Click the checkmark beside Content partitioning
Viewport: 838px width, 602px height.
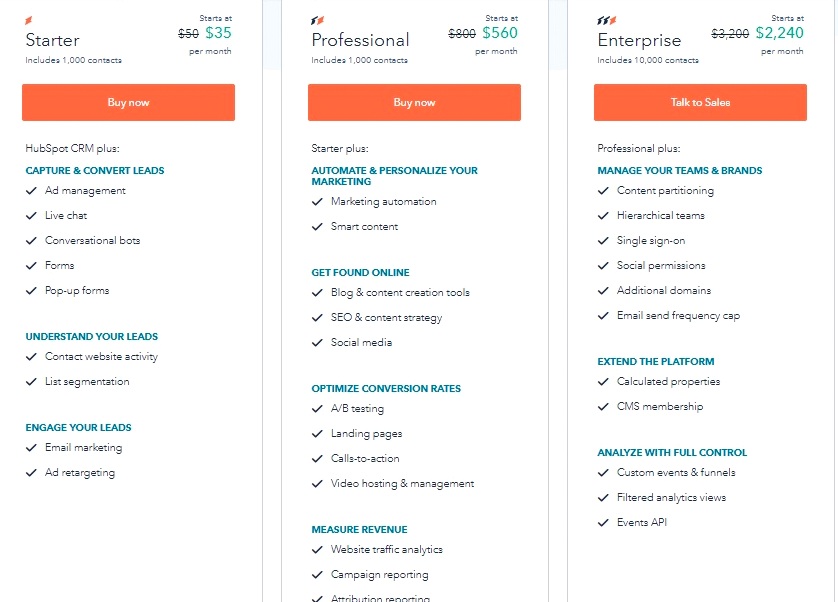pyautogui.click(x=602, y=191)
